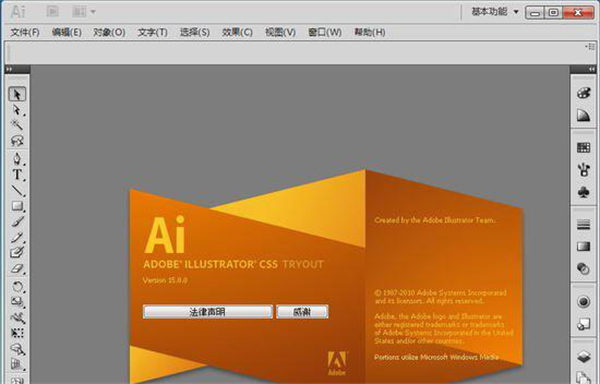Open the 选择(S) menu
Image resolution: width=600 pixels, height=384 pixels.
[x=195, y=32]
